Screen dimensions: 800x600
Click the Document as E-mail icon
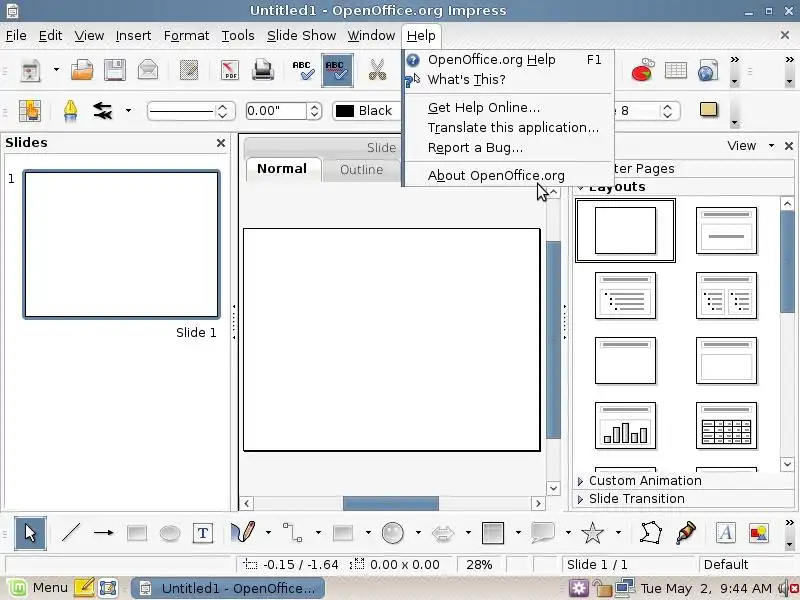148,70
